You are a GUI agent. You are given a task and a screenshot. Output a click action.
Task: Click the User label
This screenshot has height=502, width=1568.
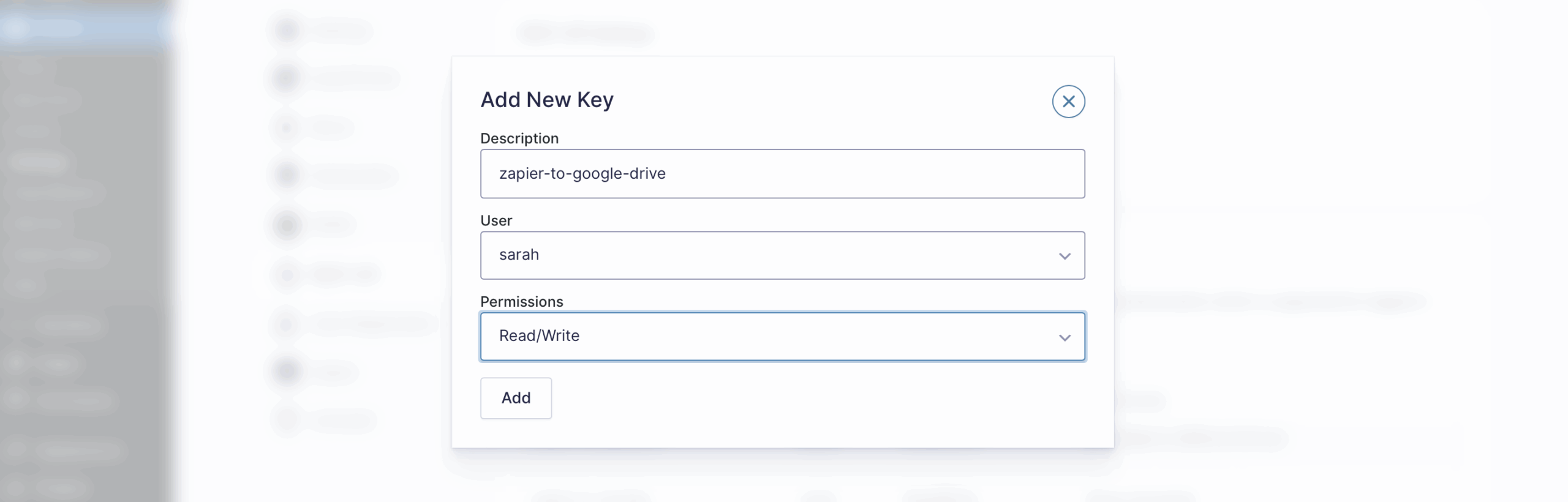[496, 220]
